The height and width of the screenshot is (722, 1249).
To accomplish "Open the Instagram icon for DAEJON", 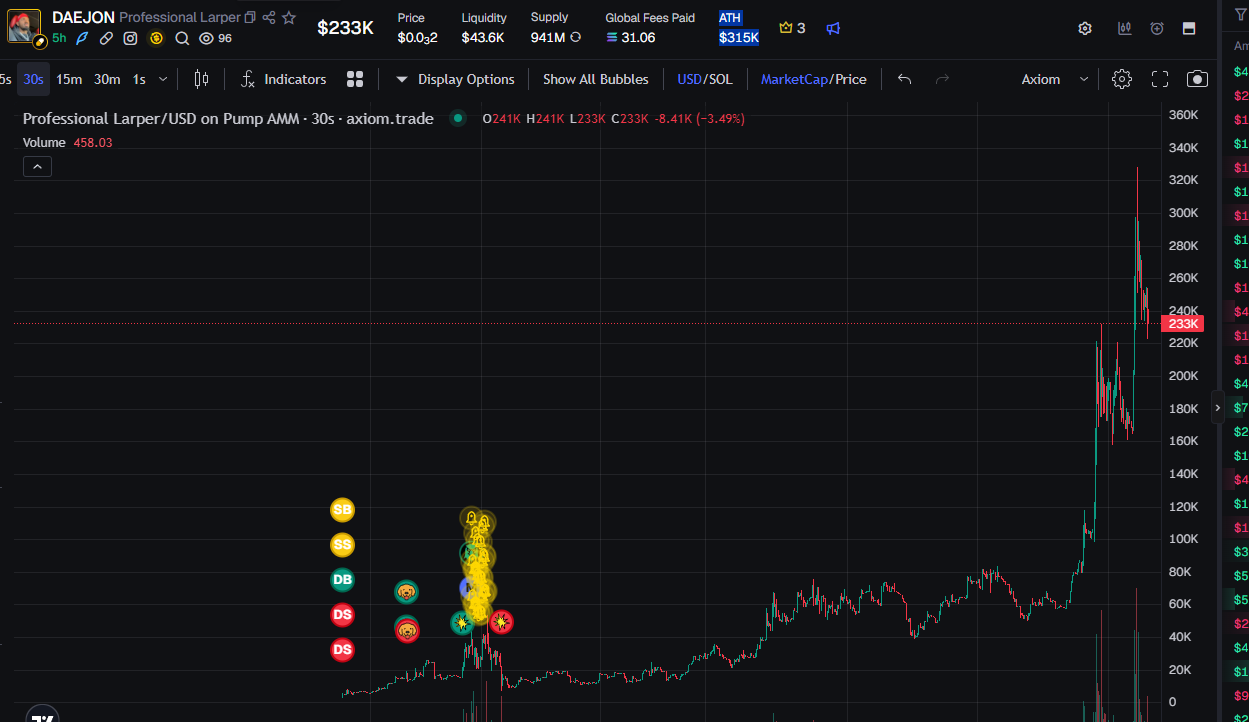I will [131, 38].
